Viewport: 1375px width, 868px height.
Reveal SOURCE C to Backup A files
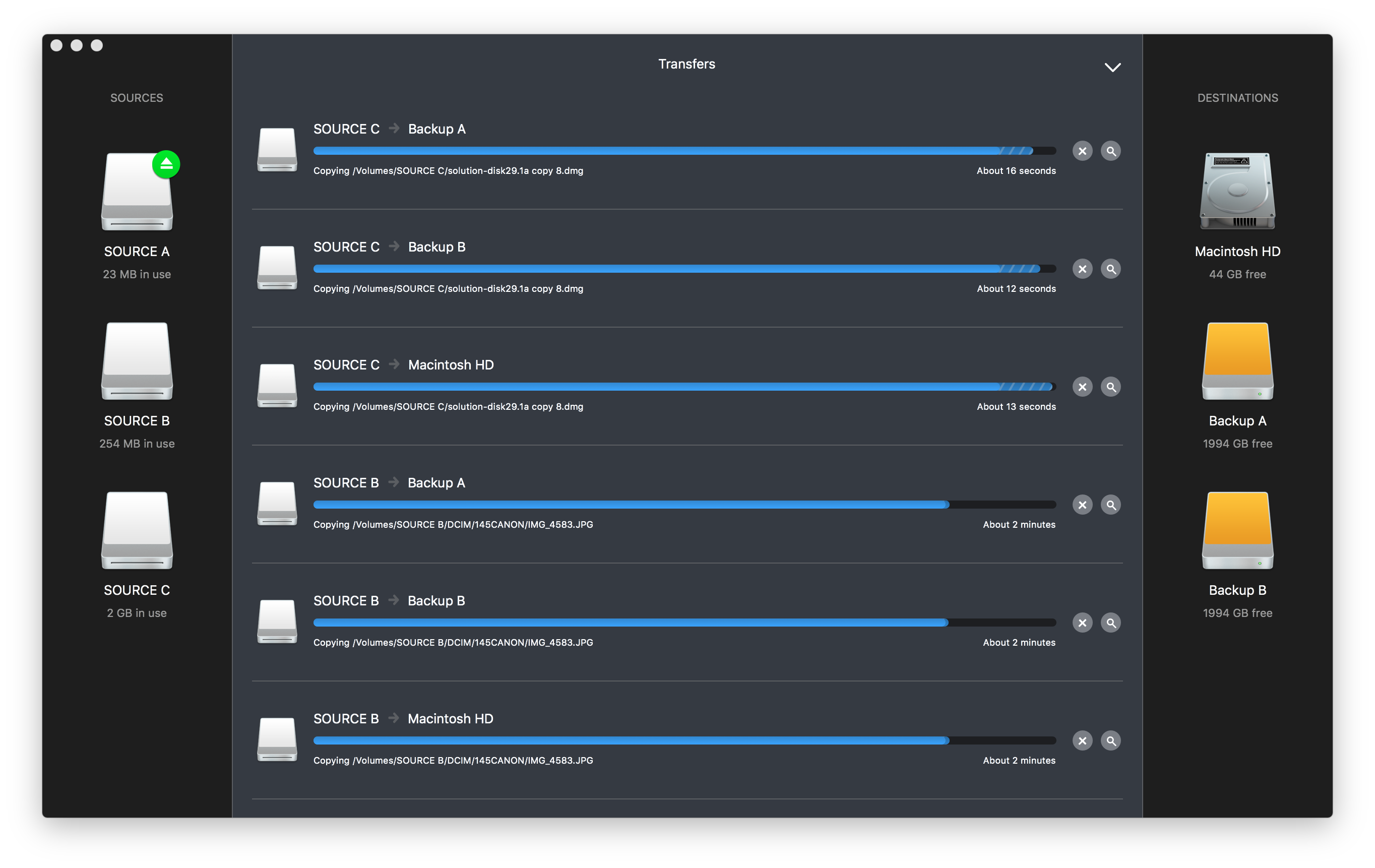(1110, 151)
